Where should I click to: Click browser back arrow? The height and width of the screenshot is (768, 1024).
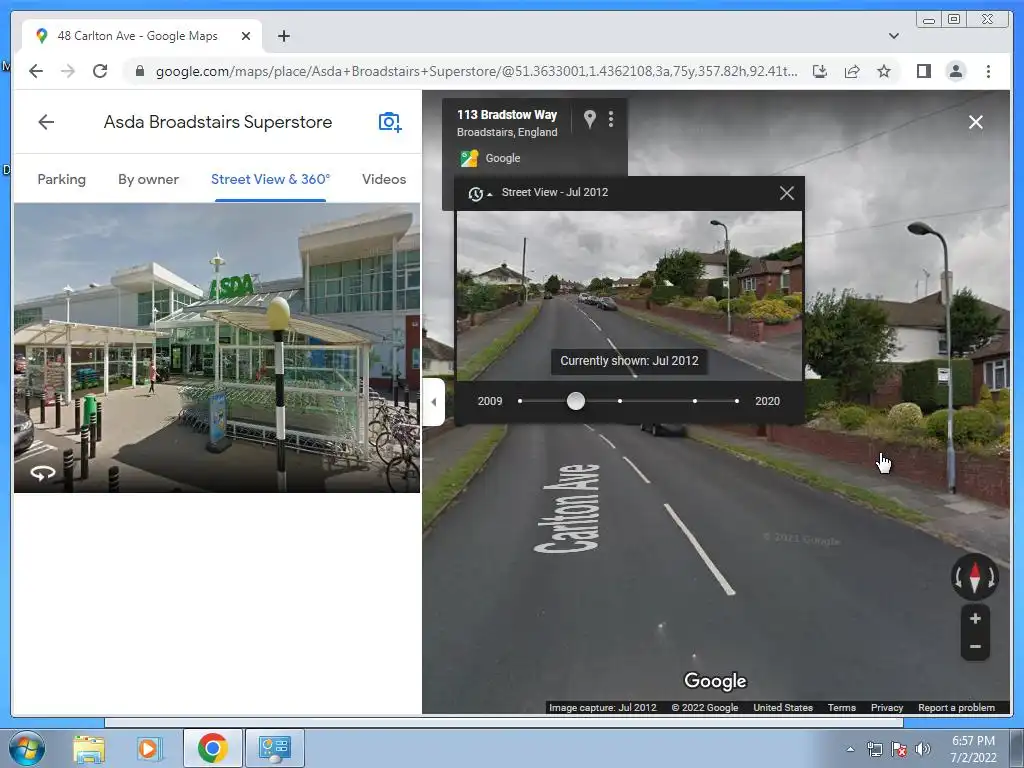tap(36, 71)
